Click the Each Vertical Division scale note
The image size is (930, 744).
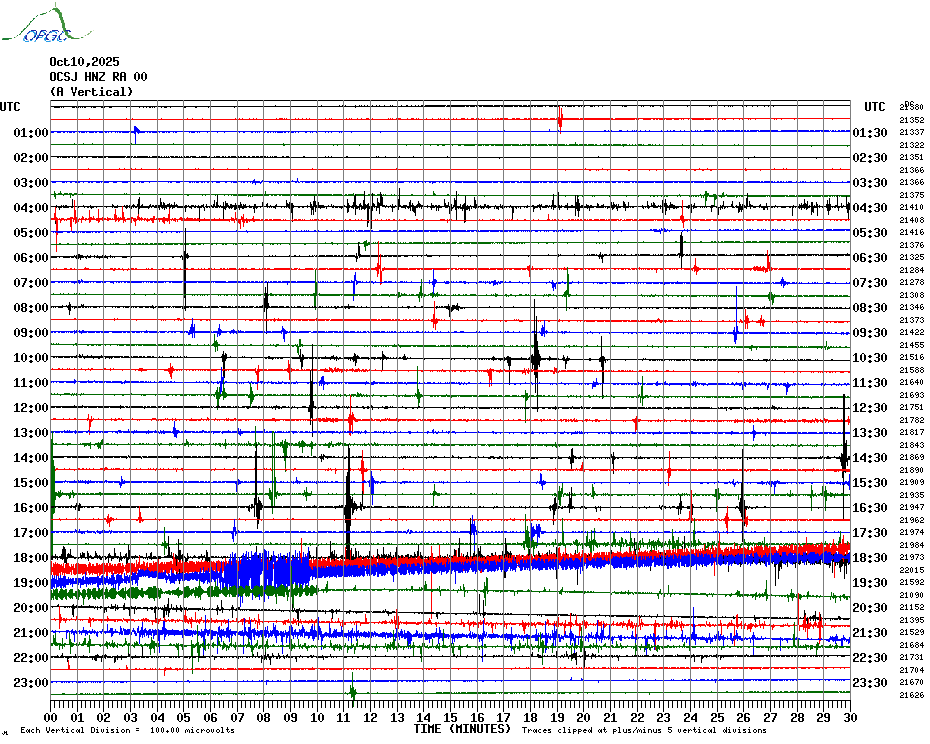pos(127,731)
